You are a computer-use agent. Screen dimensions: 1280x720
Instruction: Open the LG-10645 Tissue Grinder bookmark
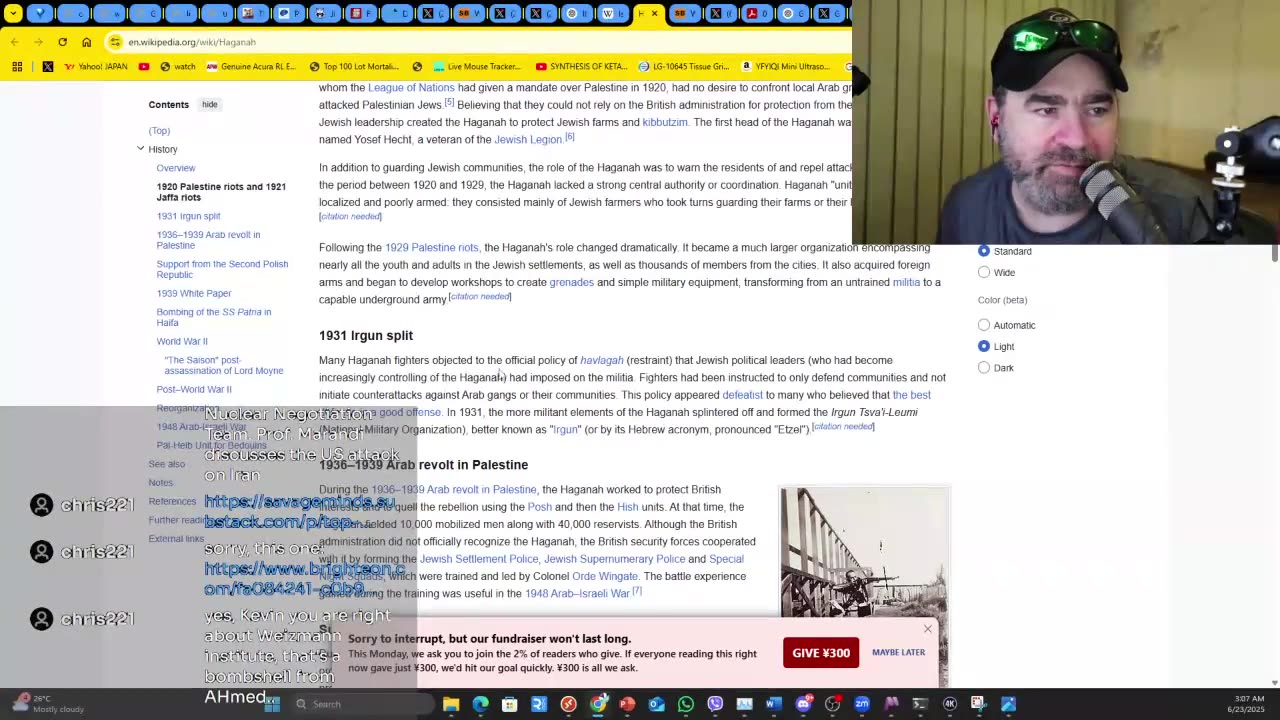(684, 67)
